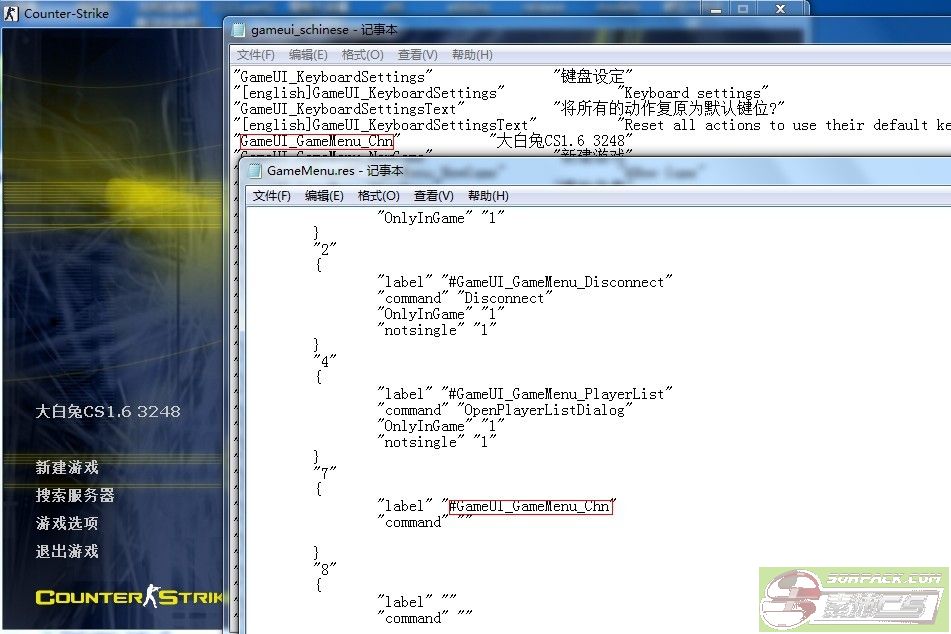The image size is (951, 634).
Task: Open 游戏选项 in the game menu
Action: point(67,523)
